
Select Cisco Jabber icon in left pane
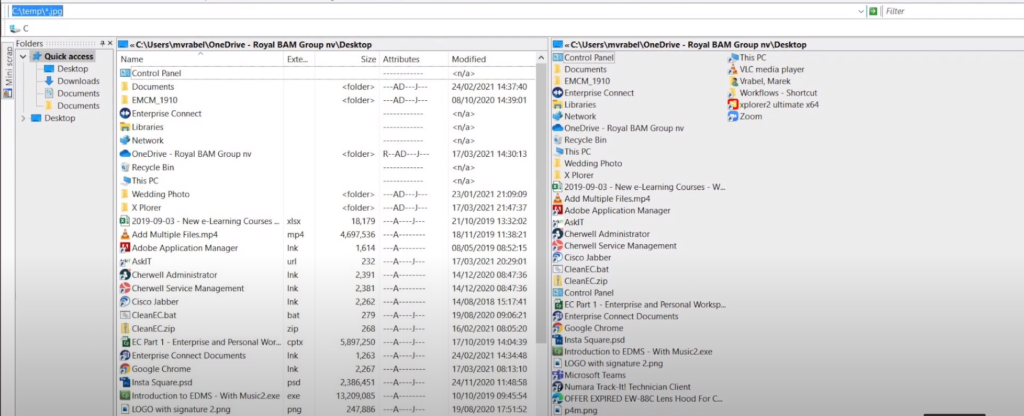point(125,301)
